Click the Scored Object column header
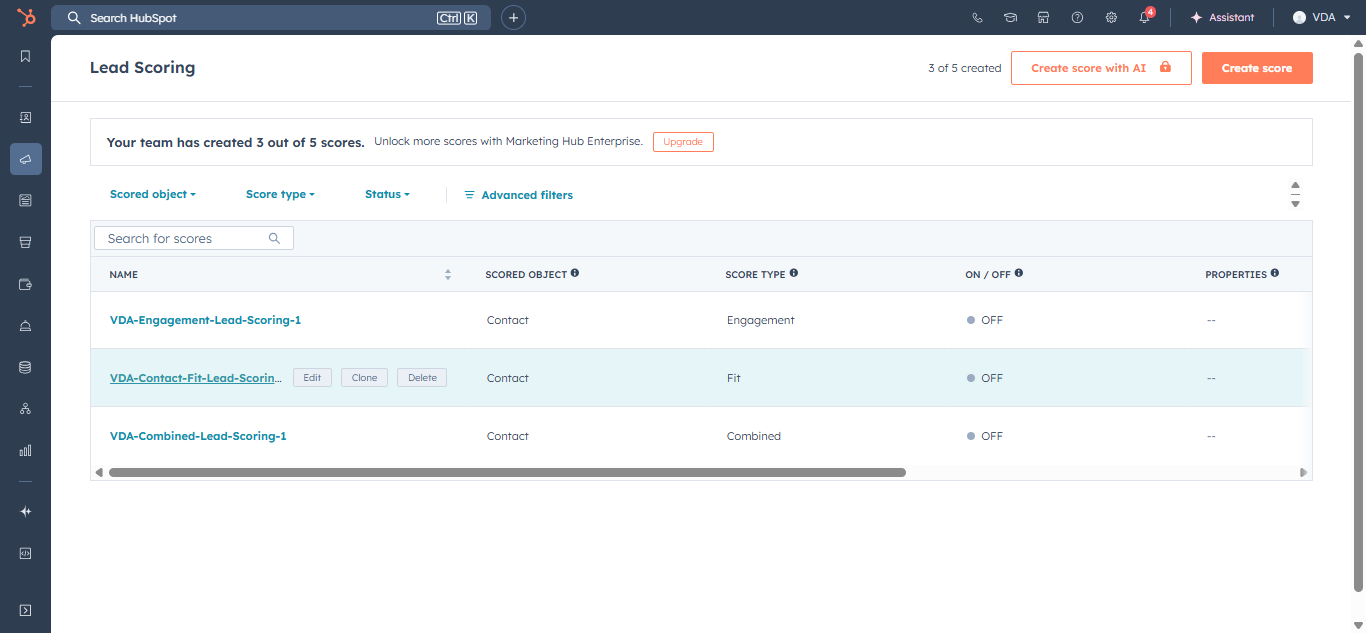 526,274
